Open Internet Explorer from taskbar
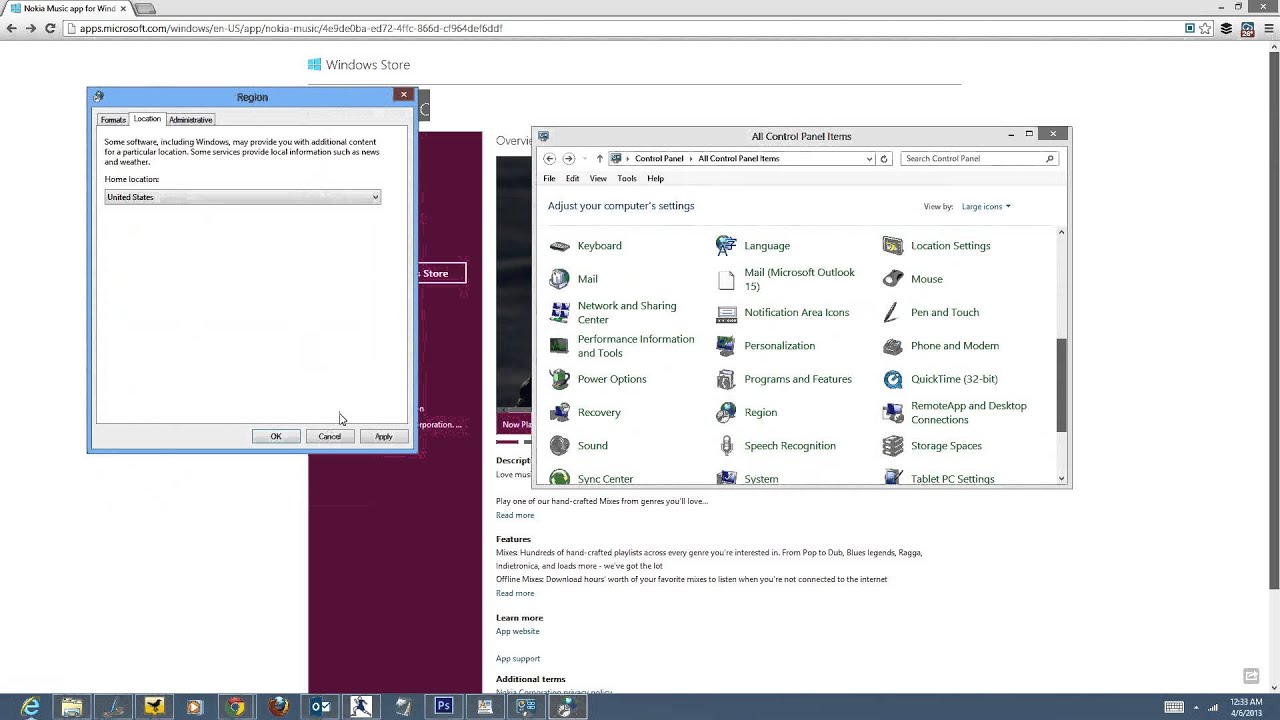 [31, 707]
